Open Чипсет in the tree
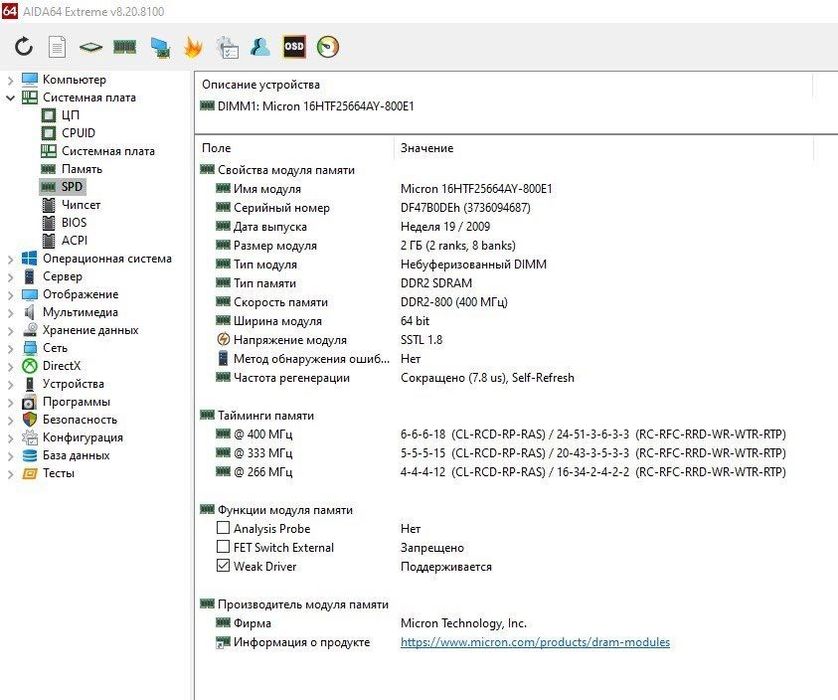The width and height of the screenshot is (838, 700). 81,205
